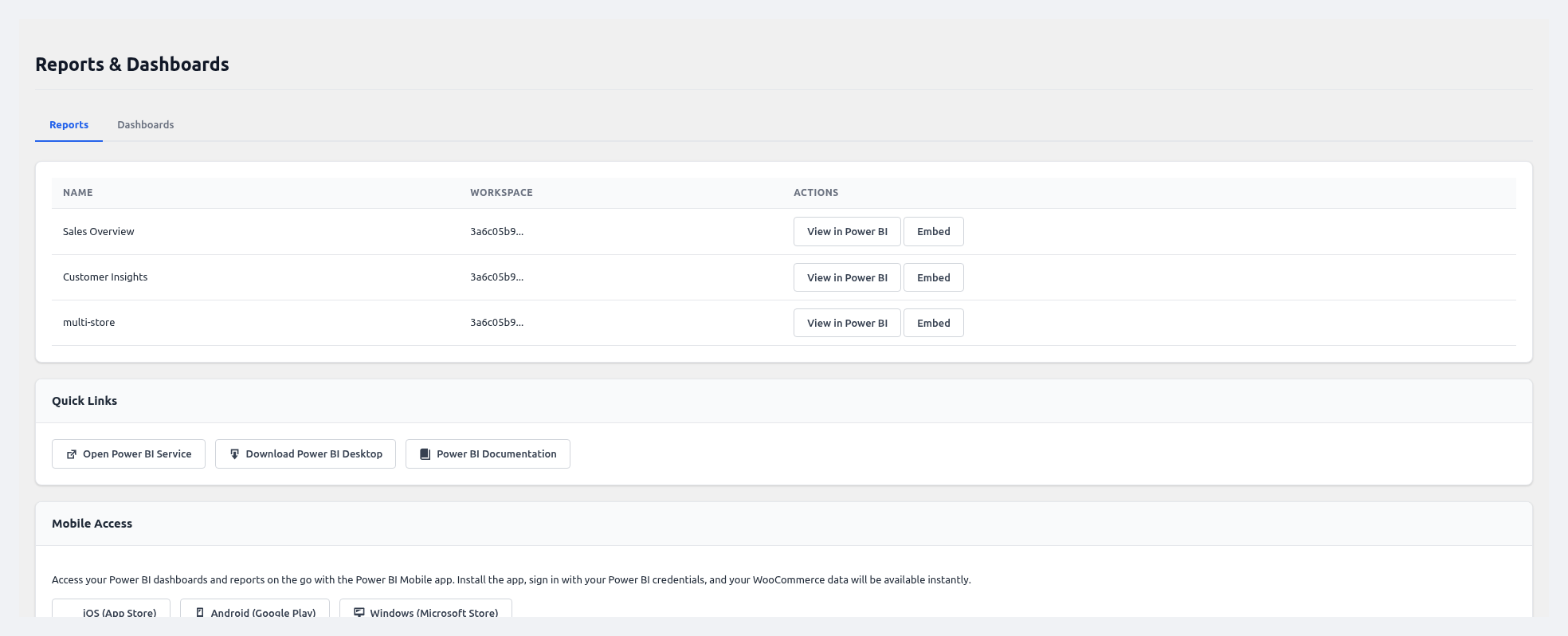Embed the Sales Overview report
The height and width of the screenshot is (636, 1568).
click(934, 232)
